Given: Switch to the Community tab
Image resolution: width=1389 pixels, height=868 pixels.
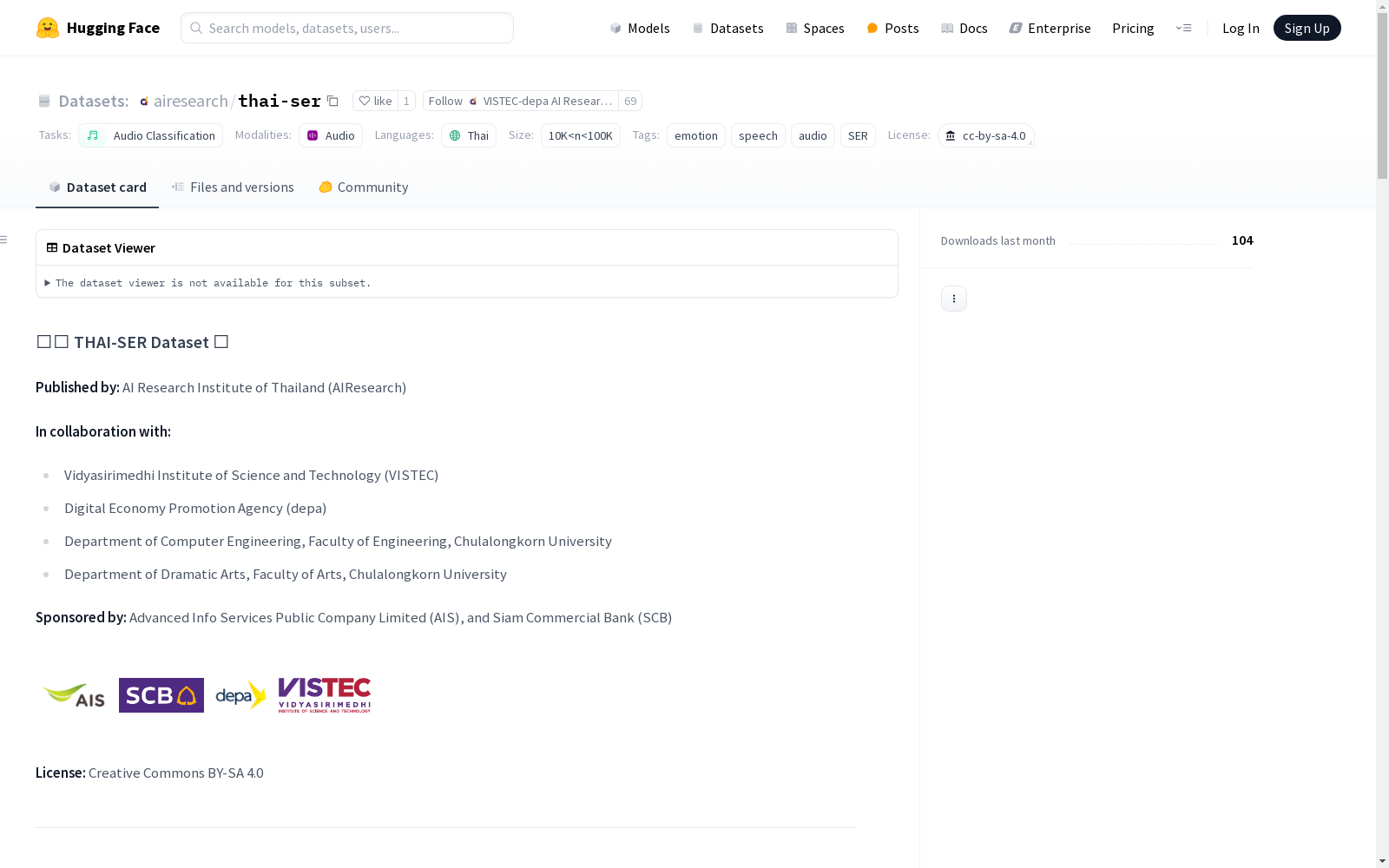Looking at the screenshot, I should (x=363, y=187).
